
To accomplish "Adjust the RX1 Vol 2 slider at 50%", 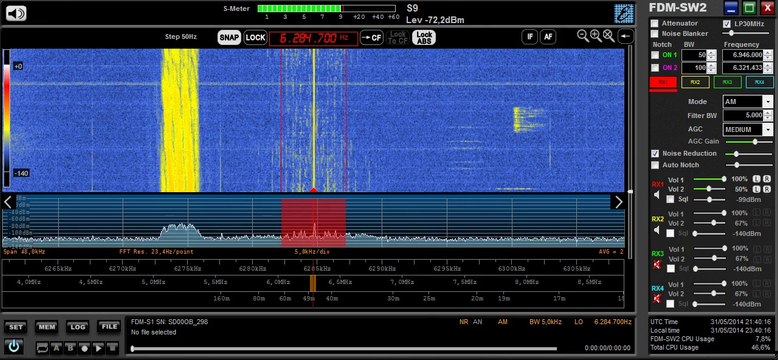I will [x=709, y=189].
